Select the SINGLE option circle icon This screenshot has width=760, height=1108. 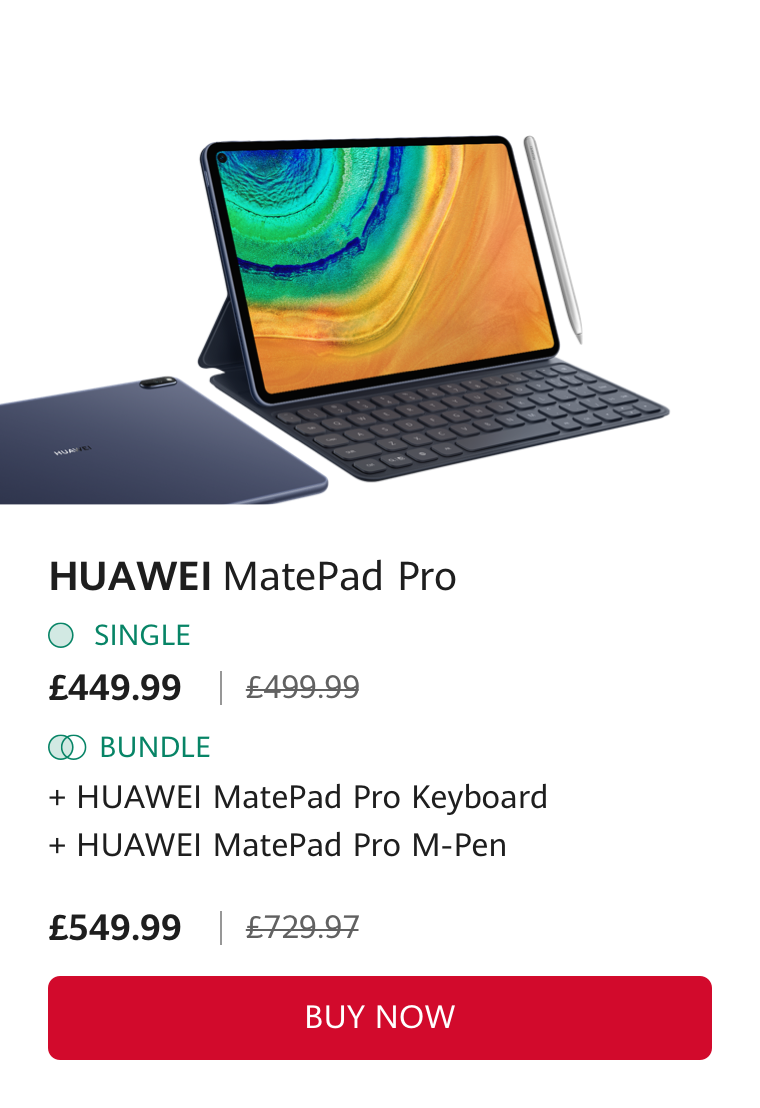pos(61,635)
